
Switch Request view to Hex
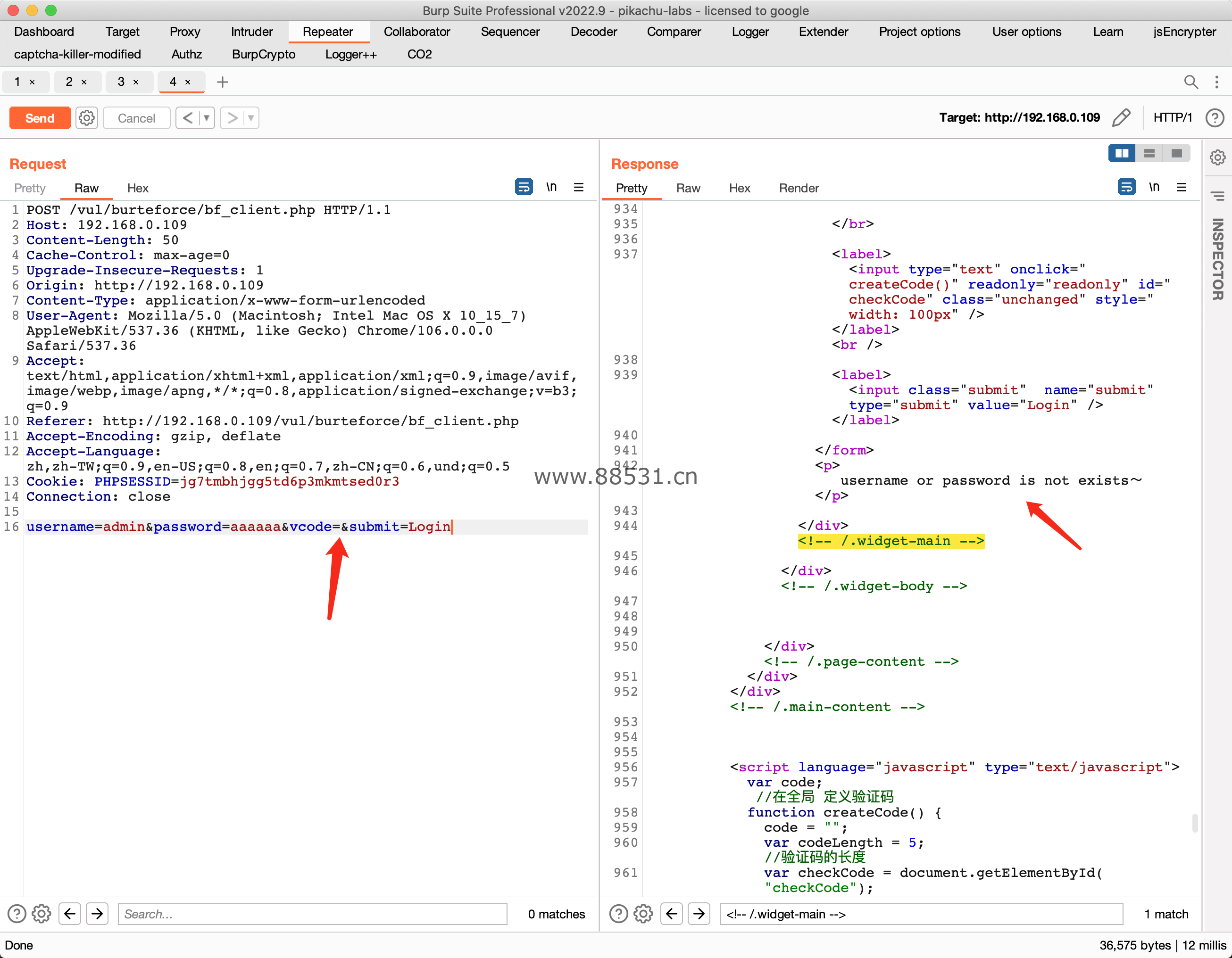[x=138, y=188]
